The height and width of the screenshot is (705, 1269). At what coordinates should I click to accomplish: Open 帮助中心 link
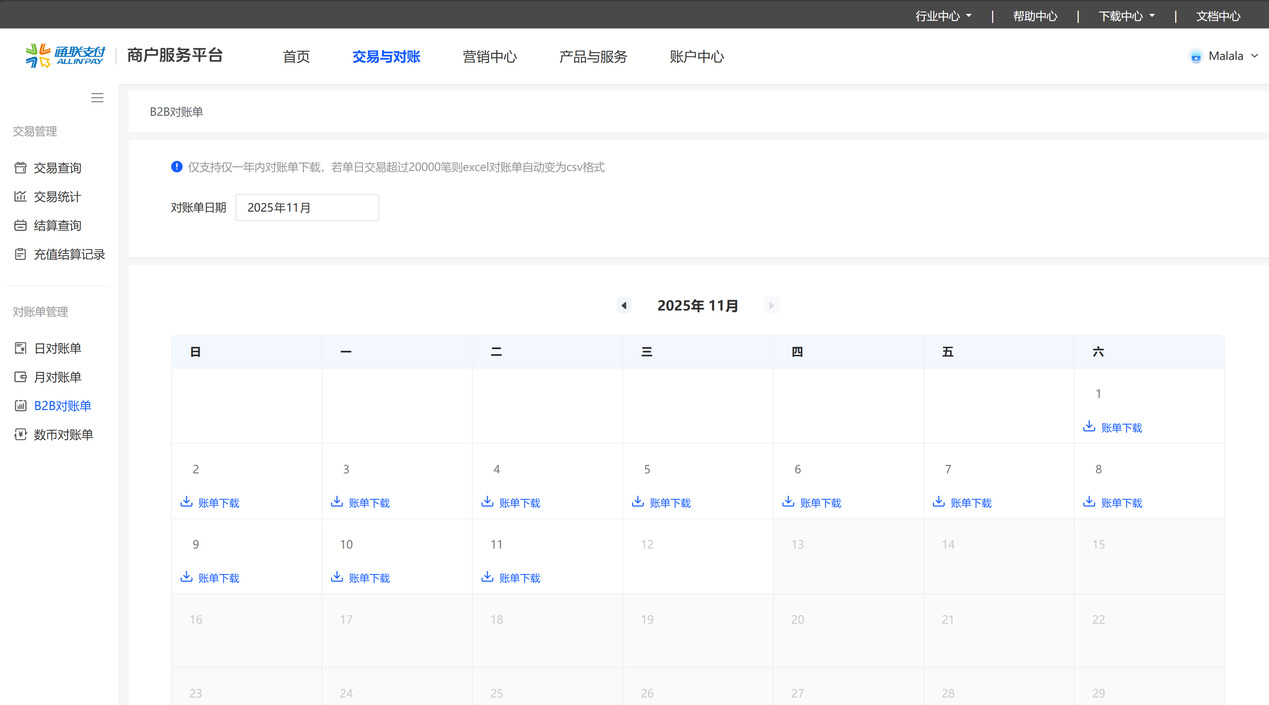click(1035, 16)
